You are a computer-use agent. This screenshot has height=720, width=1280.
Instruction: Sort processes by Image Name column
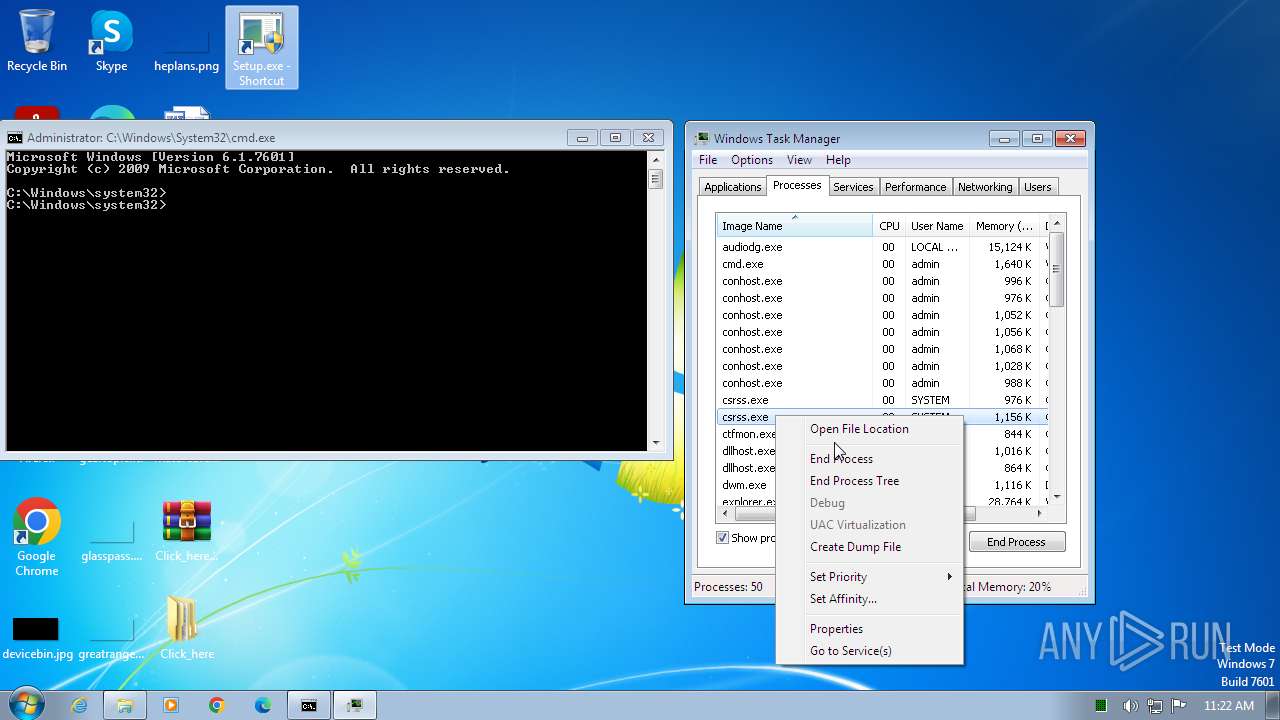794,226
